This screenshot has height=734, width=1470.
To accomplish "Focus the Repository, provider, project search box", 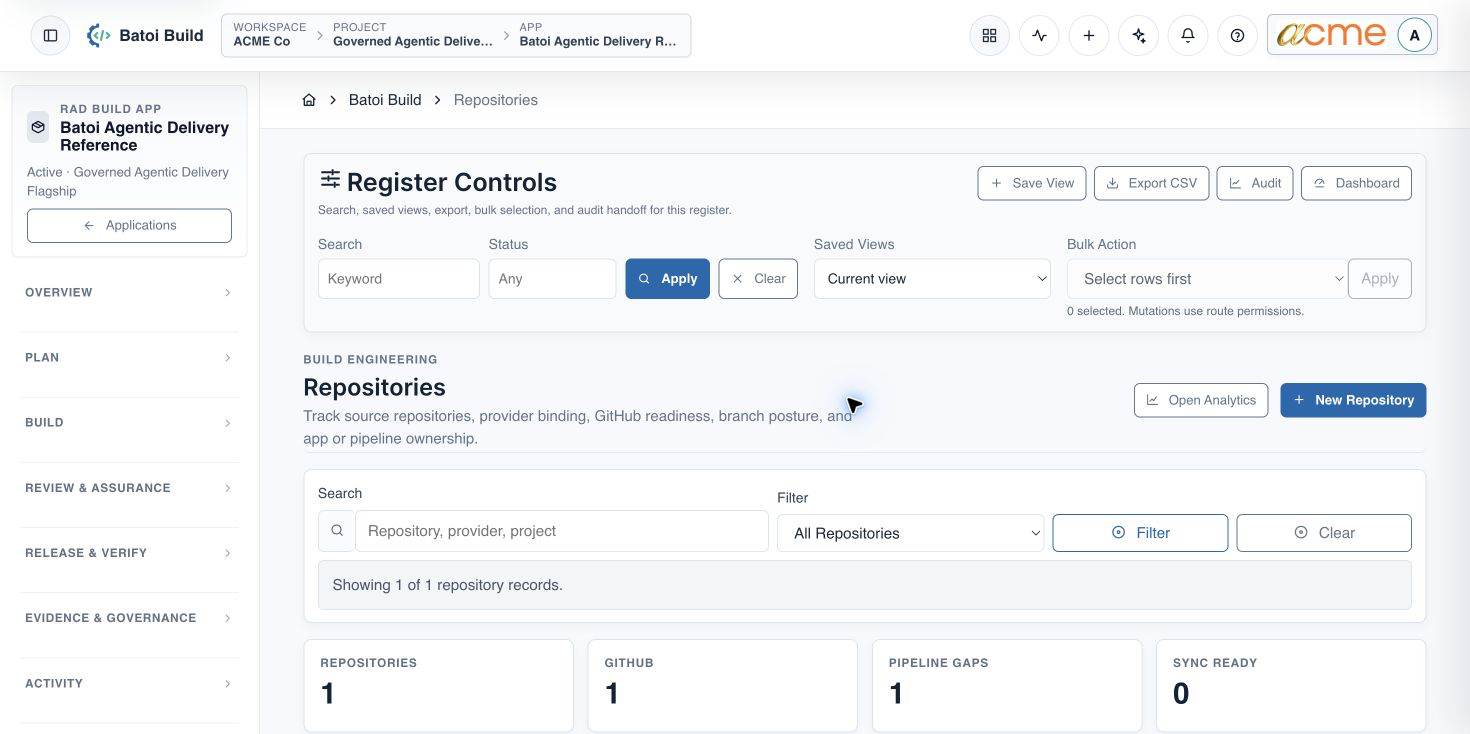I will 562,531.
